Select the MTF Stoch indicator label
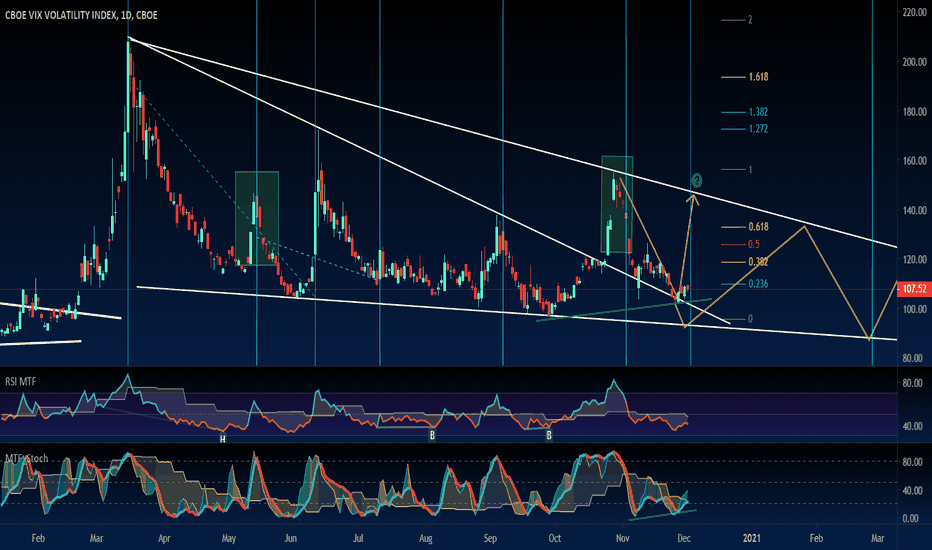The height and width of the screenshot is (550, 932). [x=27, y=458]
